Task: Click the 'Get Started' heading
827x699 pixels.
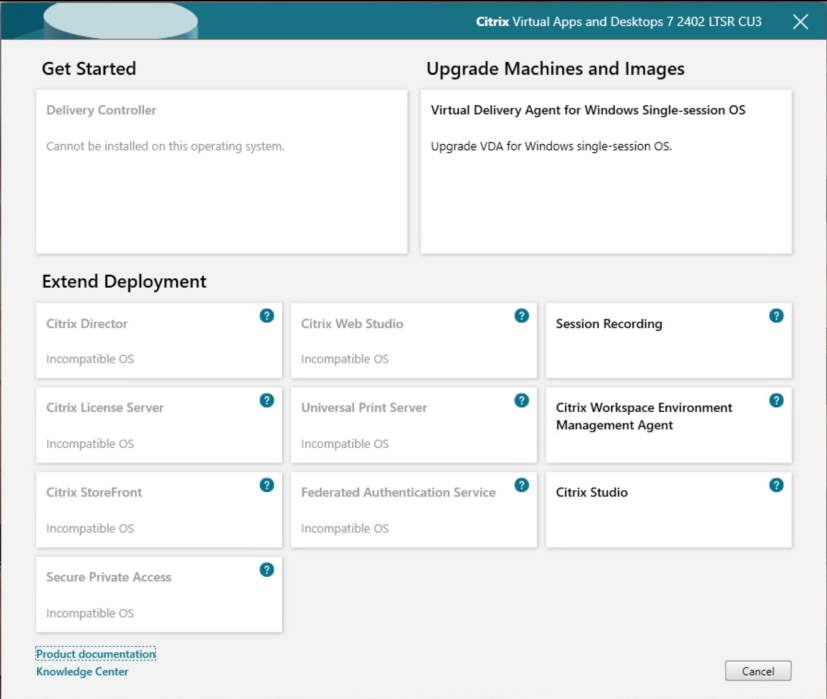Action: [89, 69]
